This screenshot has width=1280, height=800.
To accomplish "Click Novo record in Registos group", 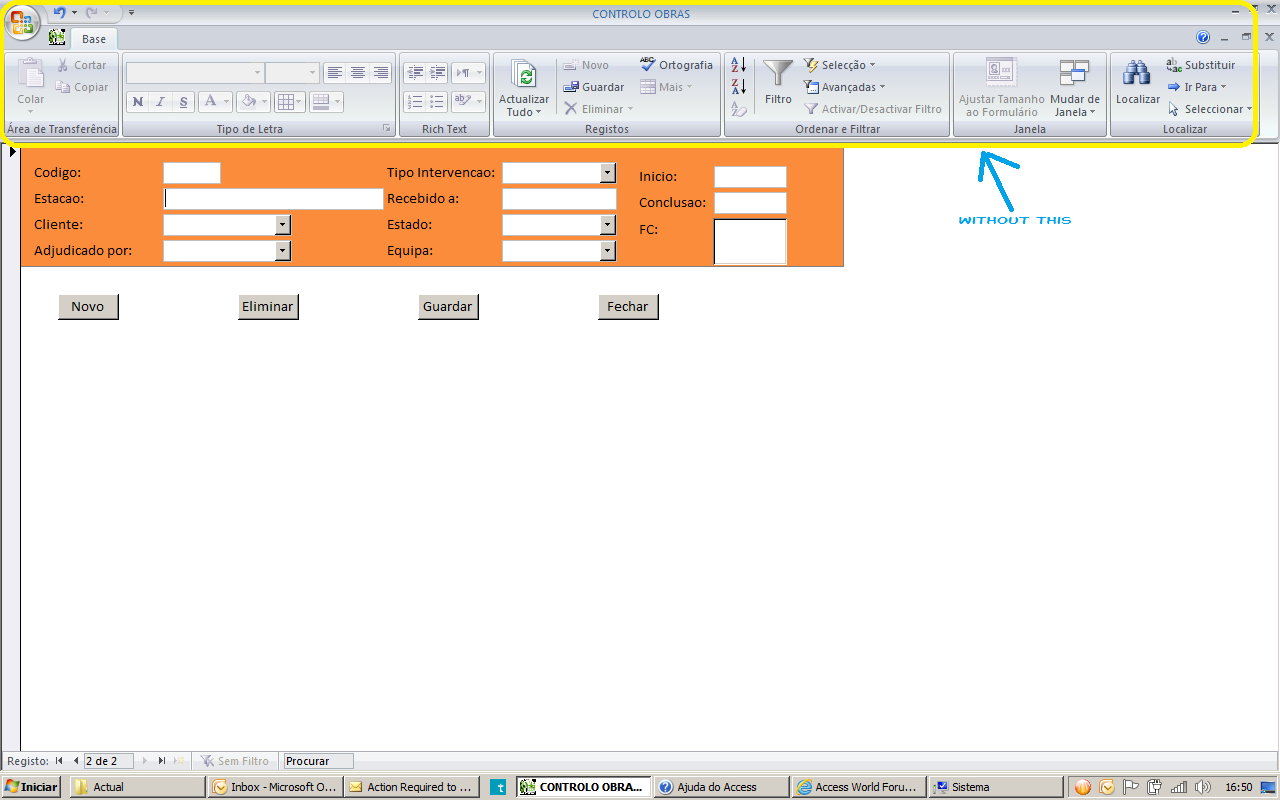I will point(586,65).
